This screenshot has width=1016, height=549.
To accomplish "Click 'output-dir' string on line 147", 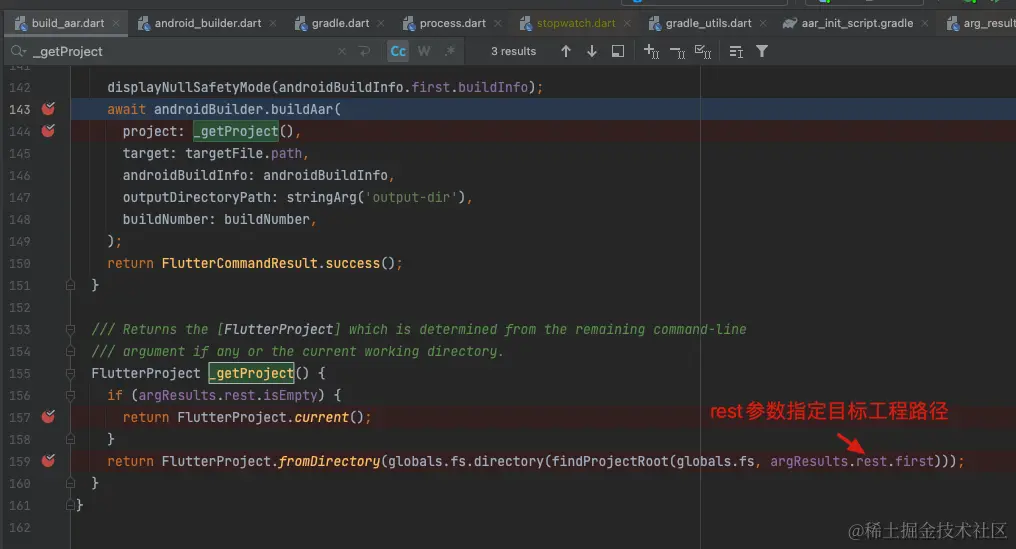I will (411, 197).
